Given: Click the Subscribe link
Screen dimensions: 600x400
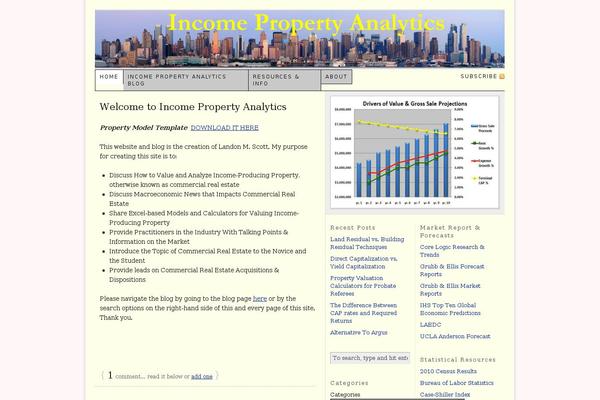Looking at the screenshot, I should tap(479, 77).
